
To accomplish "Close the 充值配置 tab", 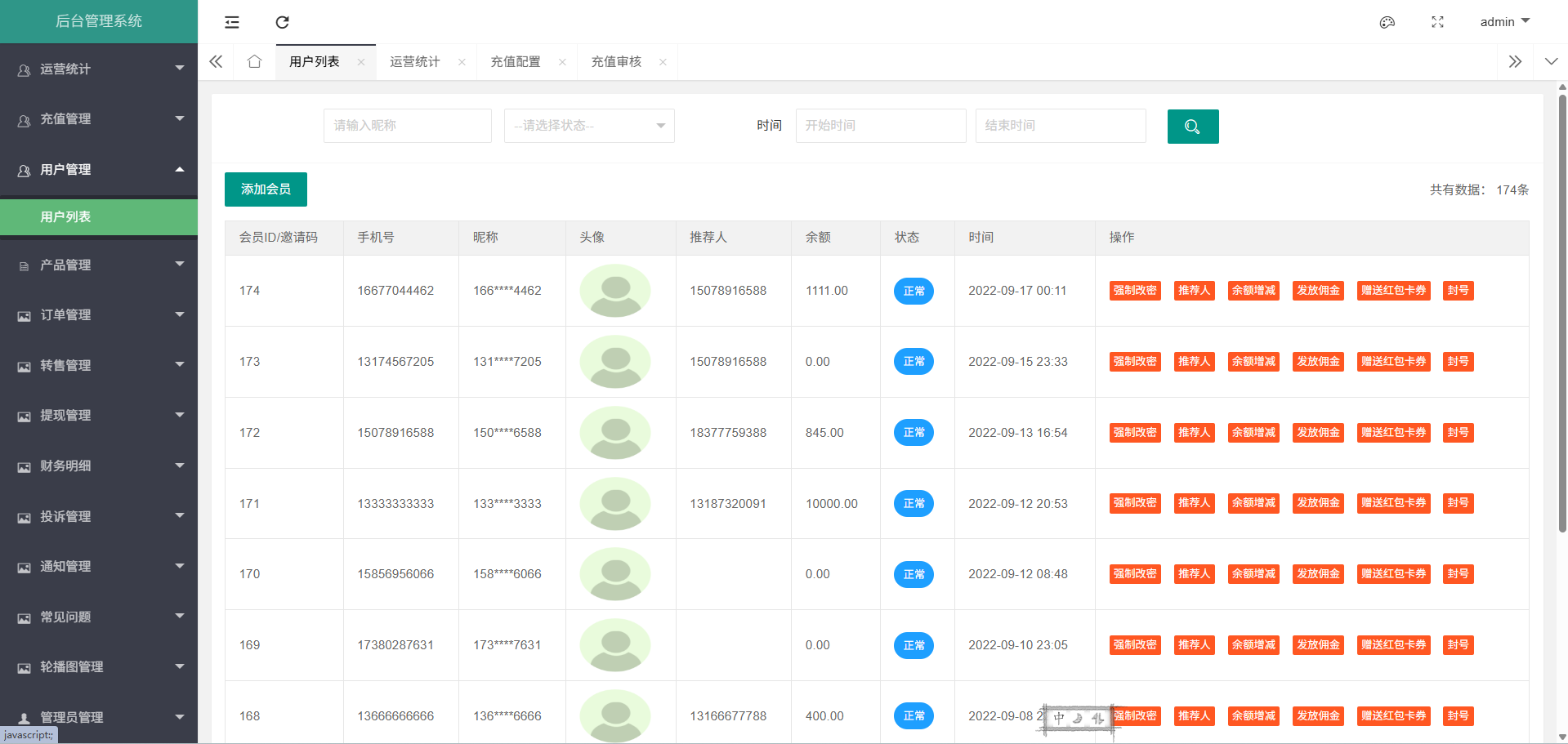I will click(562, 62).
